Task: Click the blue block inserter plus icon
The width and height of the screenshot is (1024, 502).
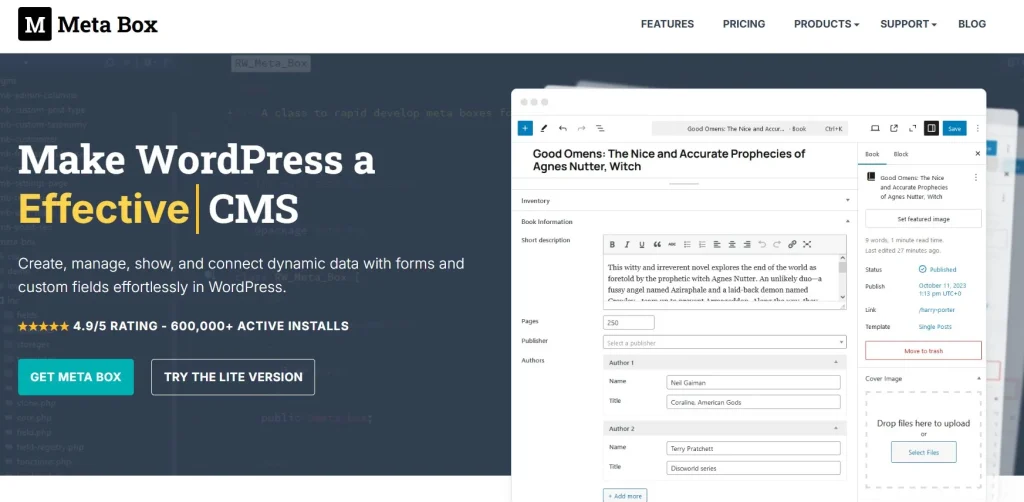Action: point(525,128)
